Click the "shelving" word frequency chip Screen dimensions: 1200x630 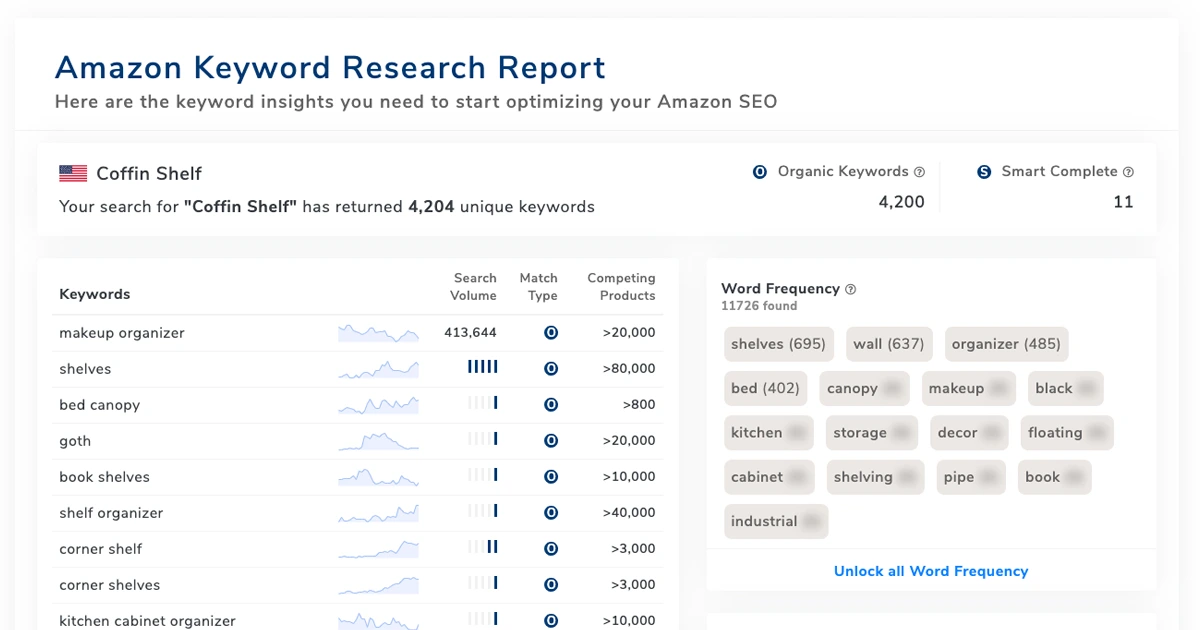point(876,477)
